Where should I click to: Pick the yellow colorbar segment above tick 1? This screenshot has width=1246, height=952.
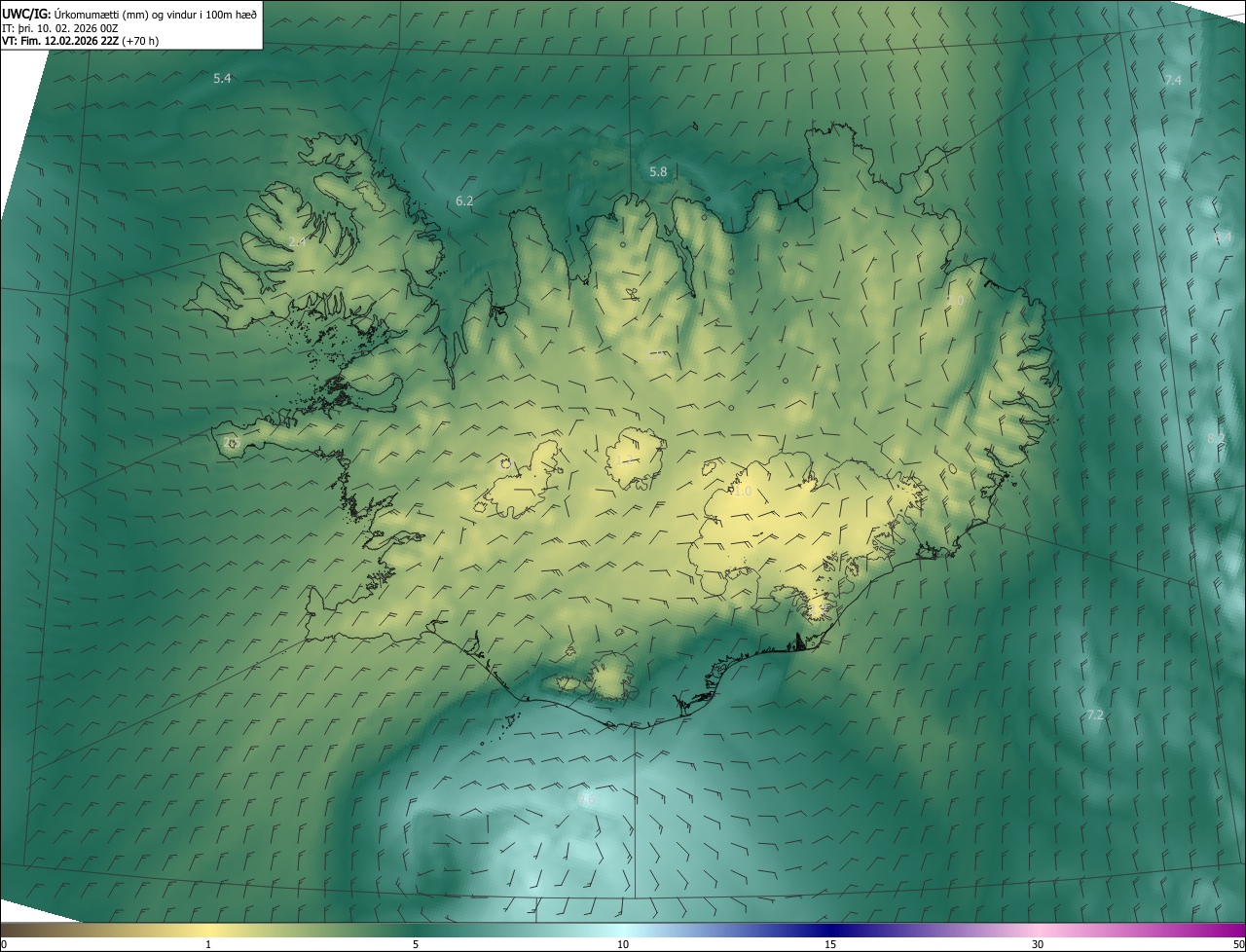pos(208,930)
